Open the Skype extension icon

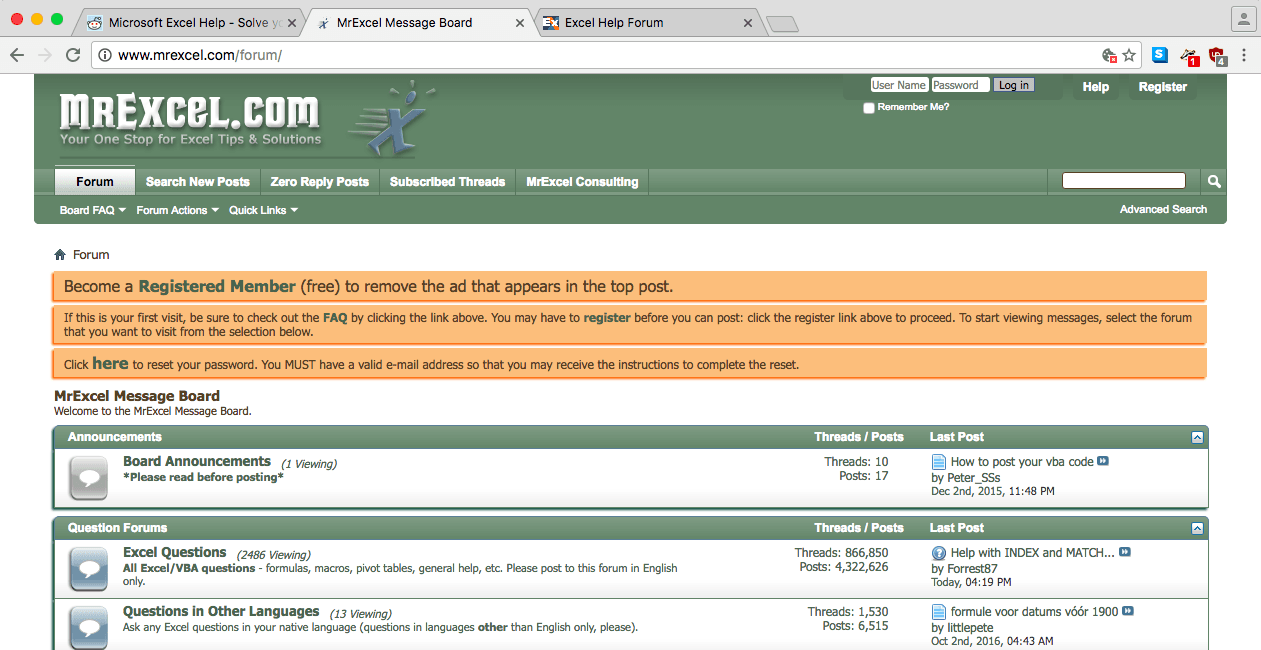pyautogui.click(x=1160, y=55)
